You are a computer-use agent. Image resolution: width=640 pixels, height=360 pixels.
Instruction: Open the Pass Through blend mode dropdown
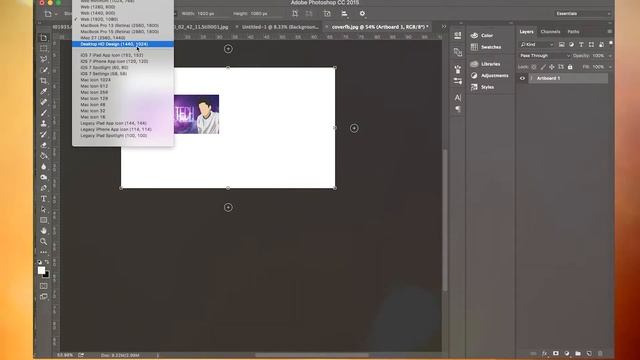(544, 56)
